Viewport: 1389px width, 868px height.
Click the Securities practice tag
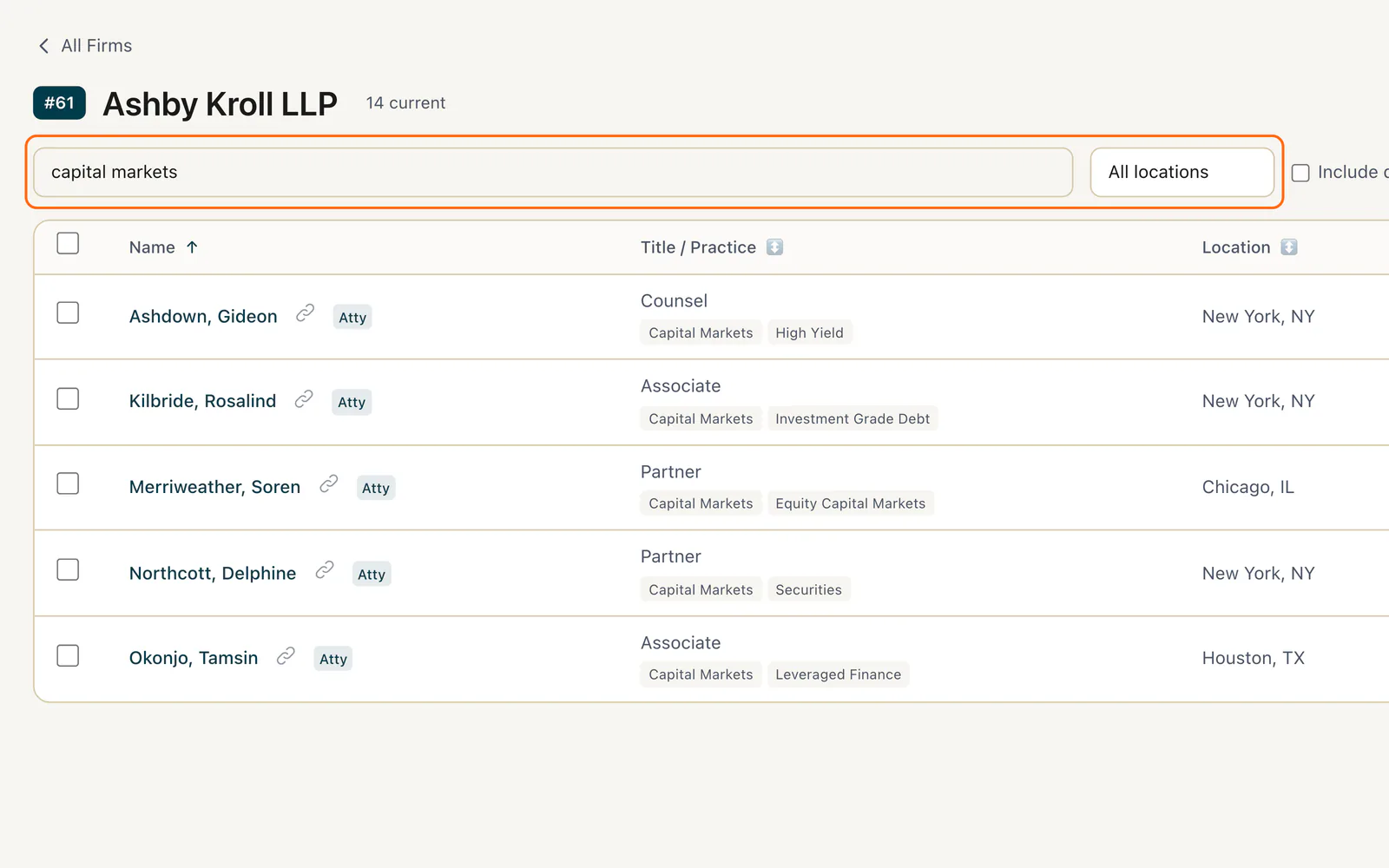pos(808,589)
